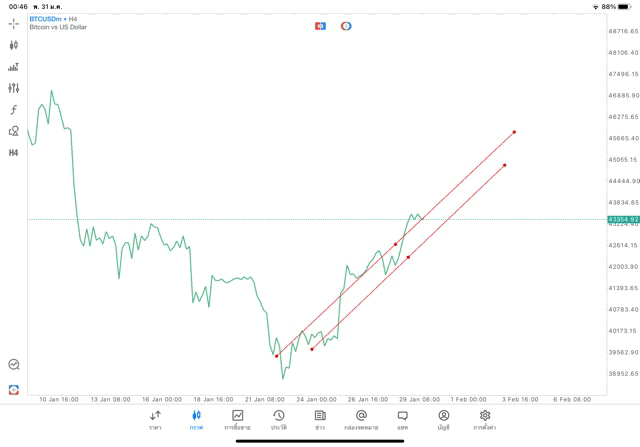Switch to the การซื้อขาย trade tab
640x447 pixels.
tap(238, 419)
